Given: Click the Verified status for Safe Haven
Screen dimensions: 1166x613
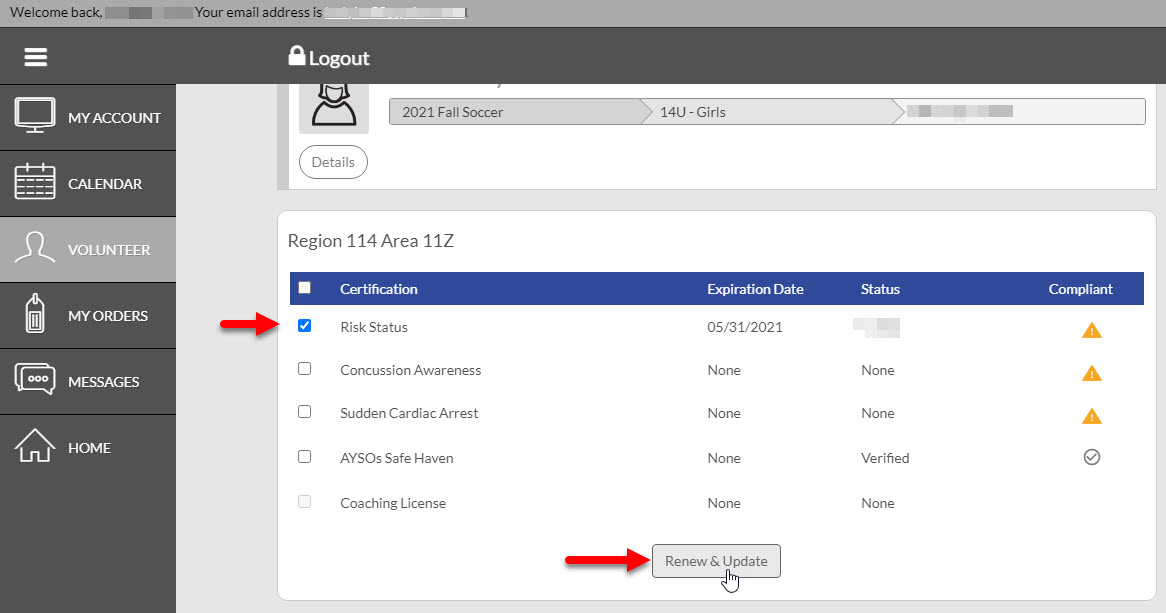Looking at the screenshot, I should [x=885, y=458].
